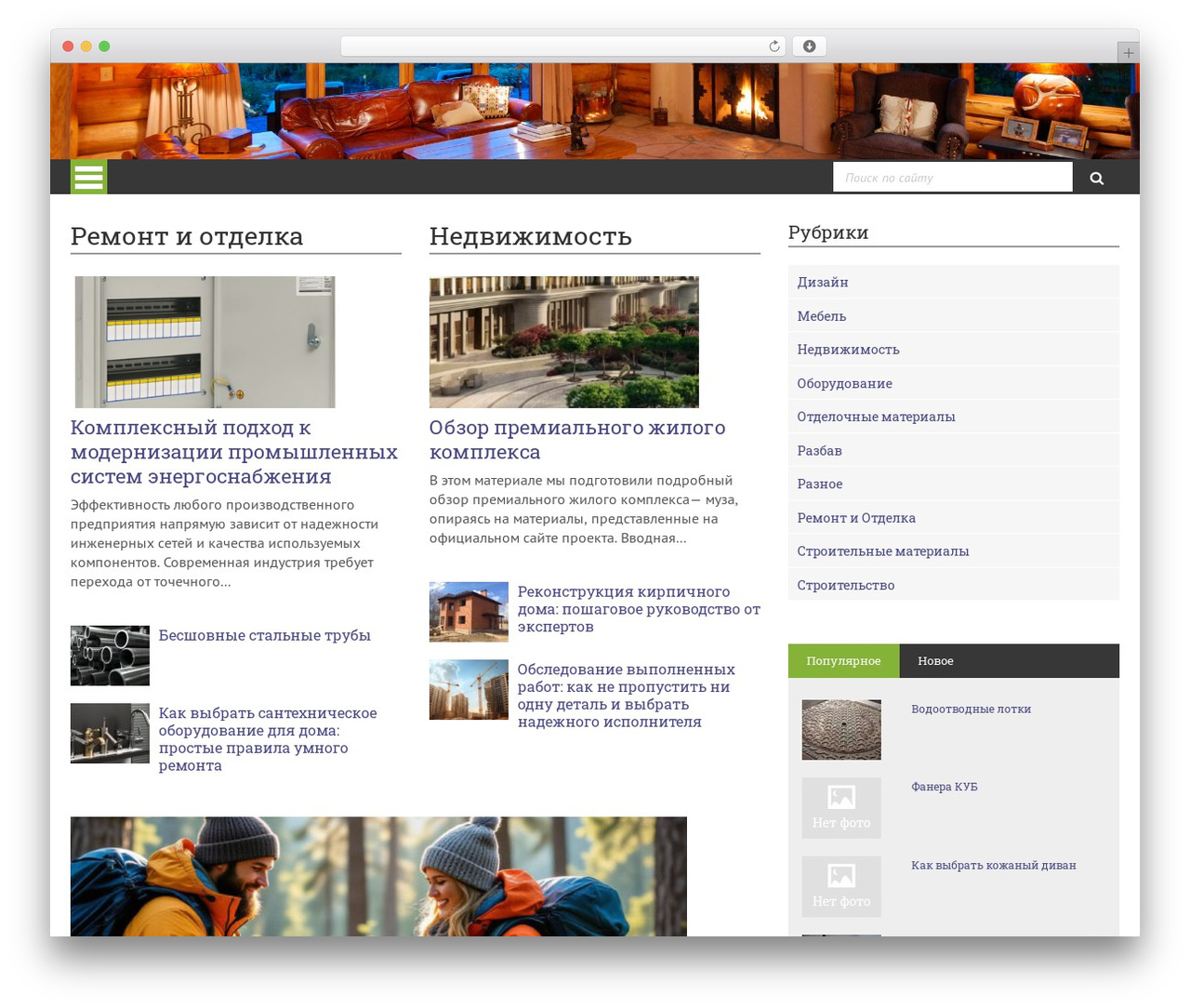Screen dimensions: 1190x1008
Task: Click the brick house thumbnail
Action: [x=469, y=612]
